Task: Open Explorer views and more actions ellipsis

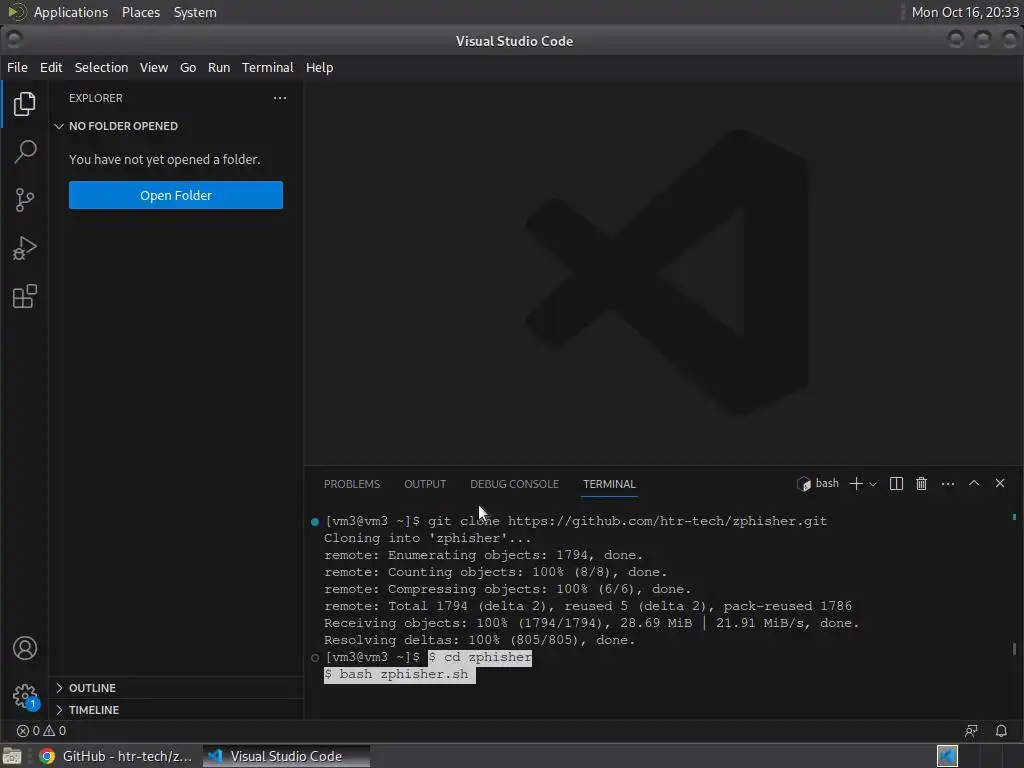Action: 280,98
